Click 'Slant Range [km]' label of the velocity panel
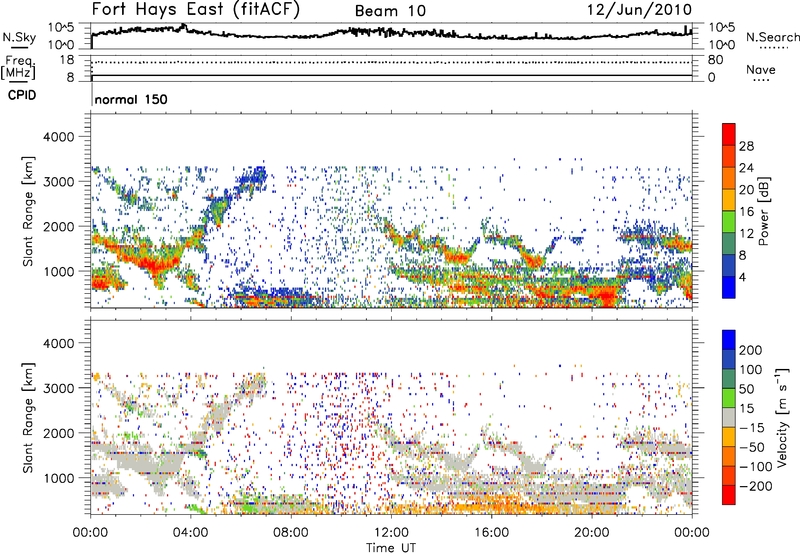The height and width of the screenshot is (554, 800). point(28,418)
